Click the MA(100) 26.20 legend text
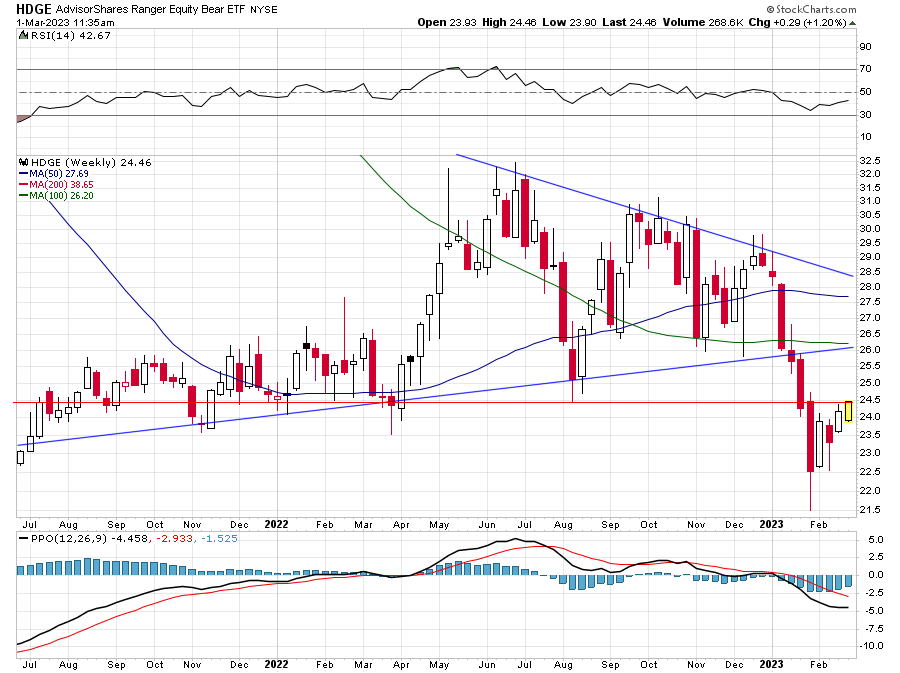 point(61,196)
